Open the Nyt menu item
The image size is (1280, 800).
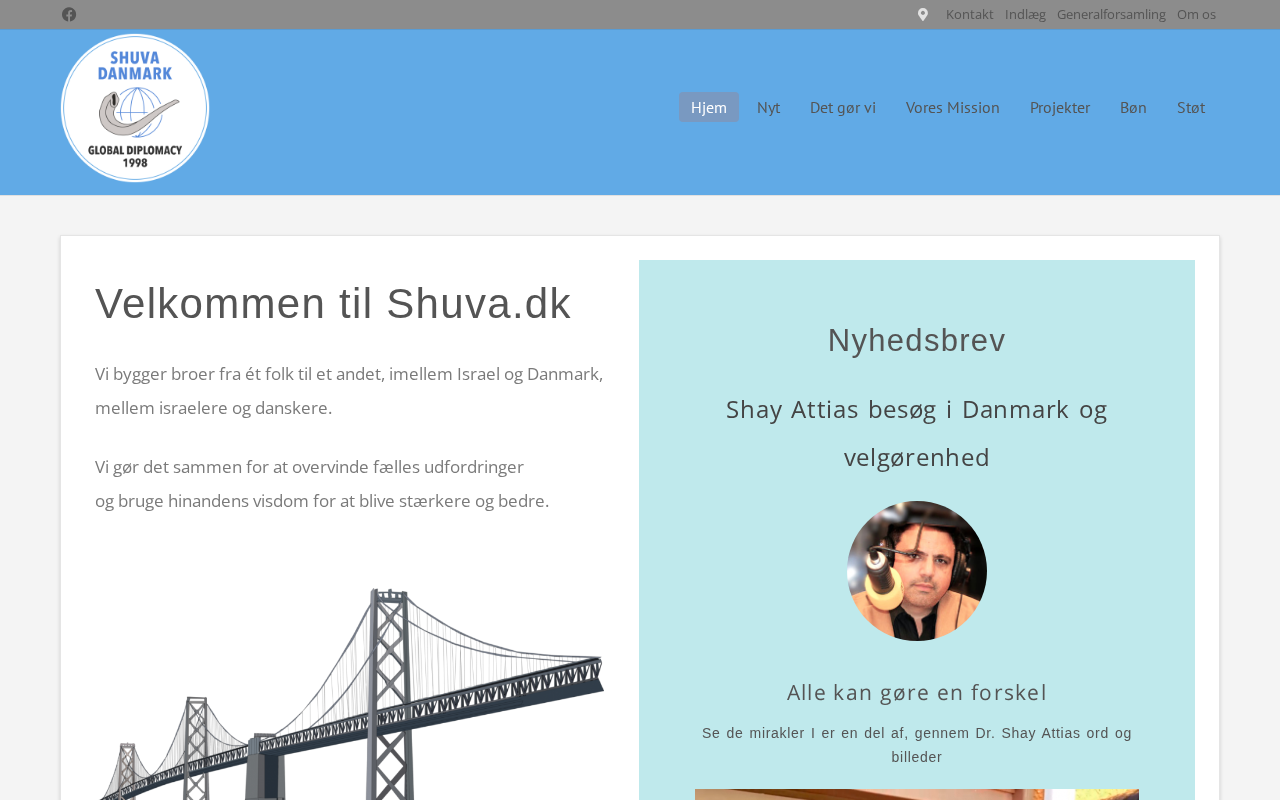point(768,107)
